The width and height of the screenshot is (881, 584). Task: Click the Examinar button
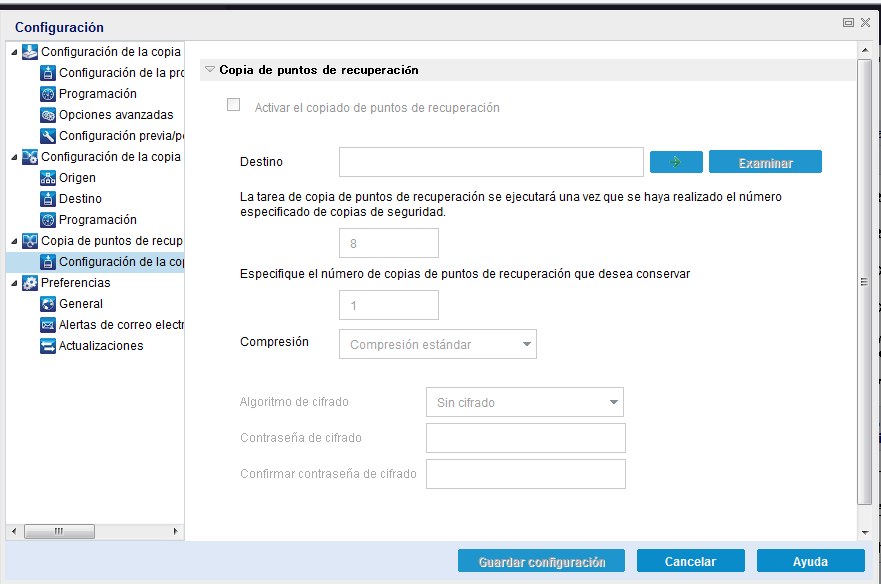(x=765, y=161)
